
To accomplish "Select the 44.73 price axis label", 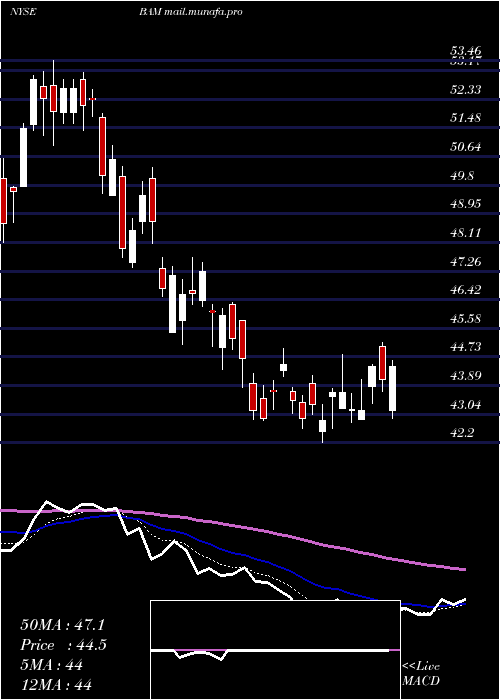I will pyautogui.click(x=466, y=347).
